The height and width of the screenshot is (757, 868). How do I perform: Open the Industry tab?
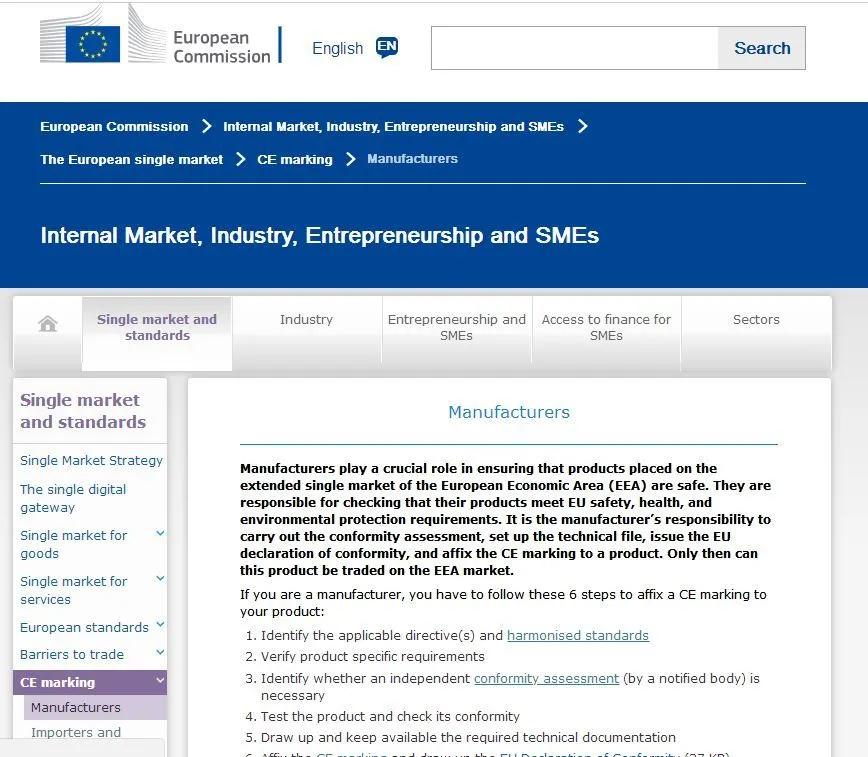click(306, 320)
